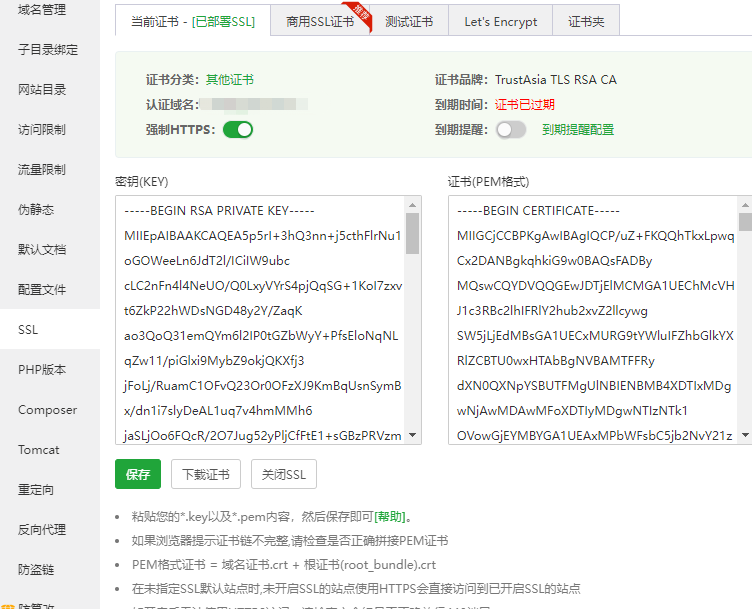
Task: Switch to 当前证书 tab
Action: click(193, 22)
